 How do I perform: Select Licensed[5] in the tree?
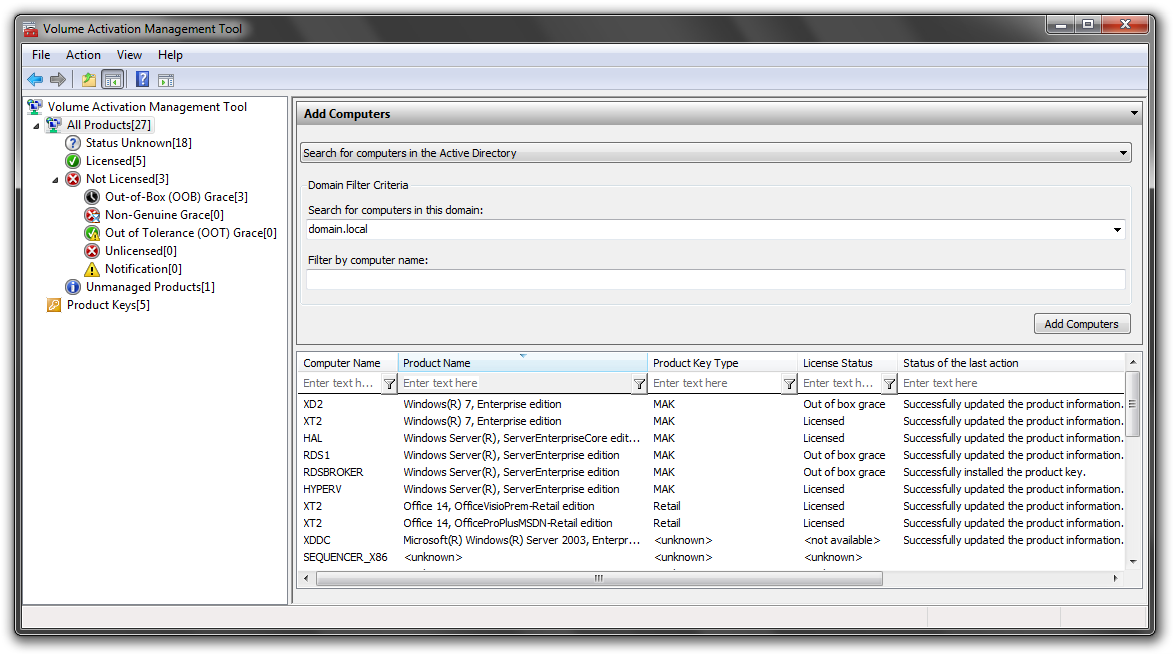[115, 160]
